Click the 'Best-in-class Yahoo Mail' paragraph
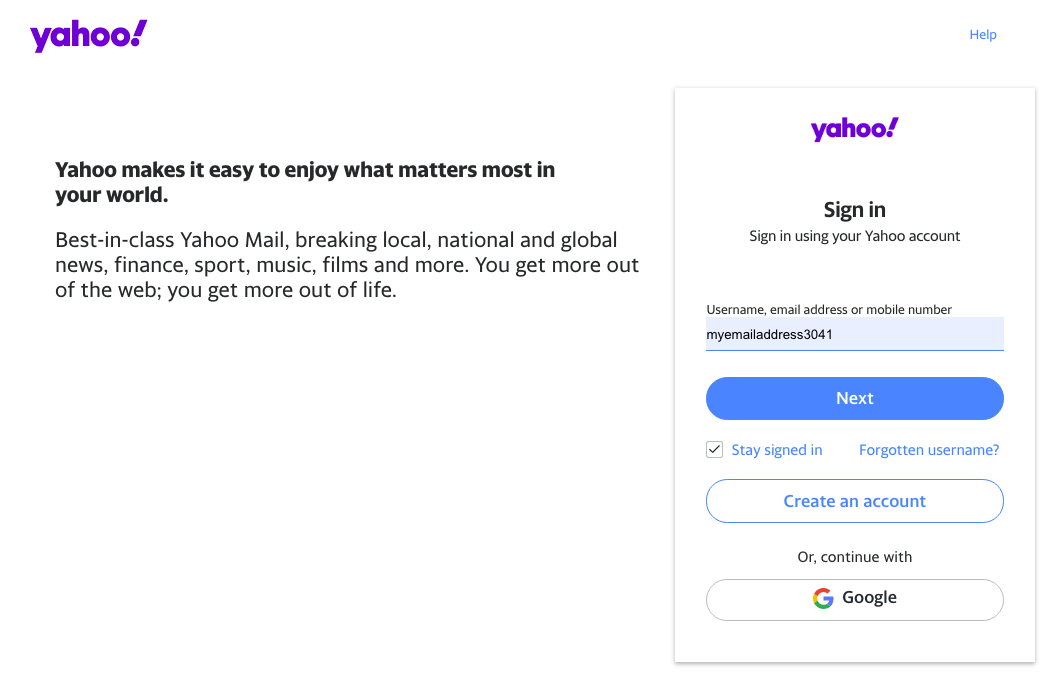This screenshot has width=1044, height=675. [x=347, y=264]
